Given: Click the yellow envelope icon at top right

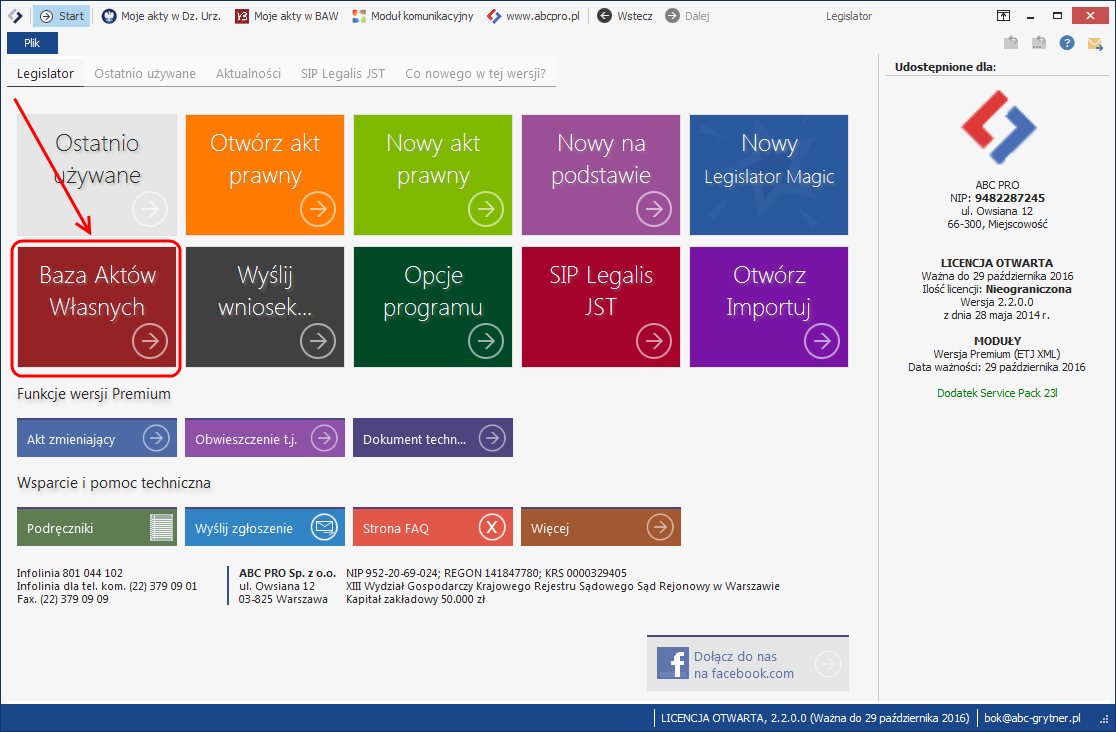Looking at the screenshot, I should pos(1095,43).
